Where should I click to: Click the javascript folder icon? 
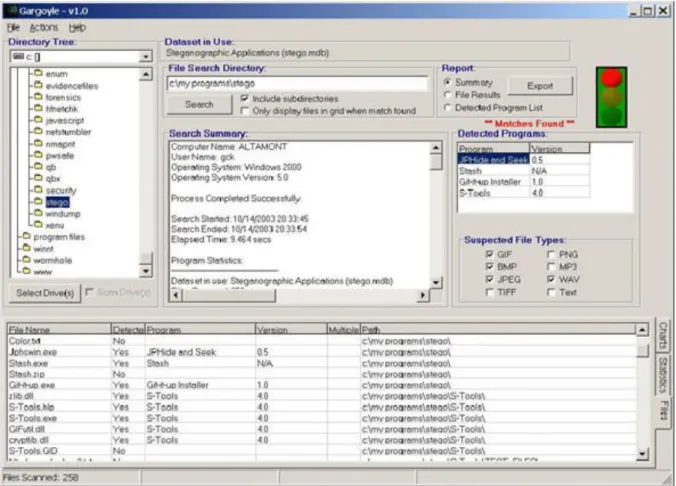click(x=38, y=120)
